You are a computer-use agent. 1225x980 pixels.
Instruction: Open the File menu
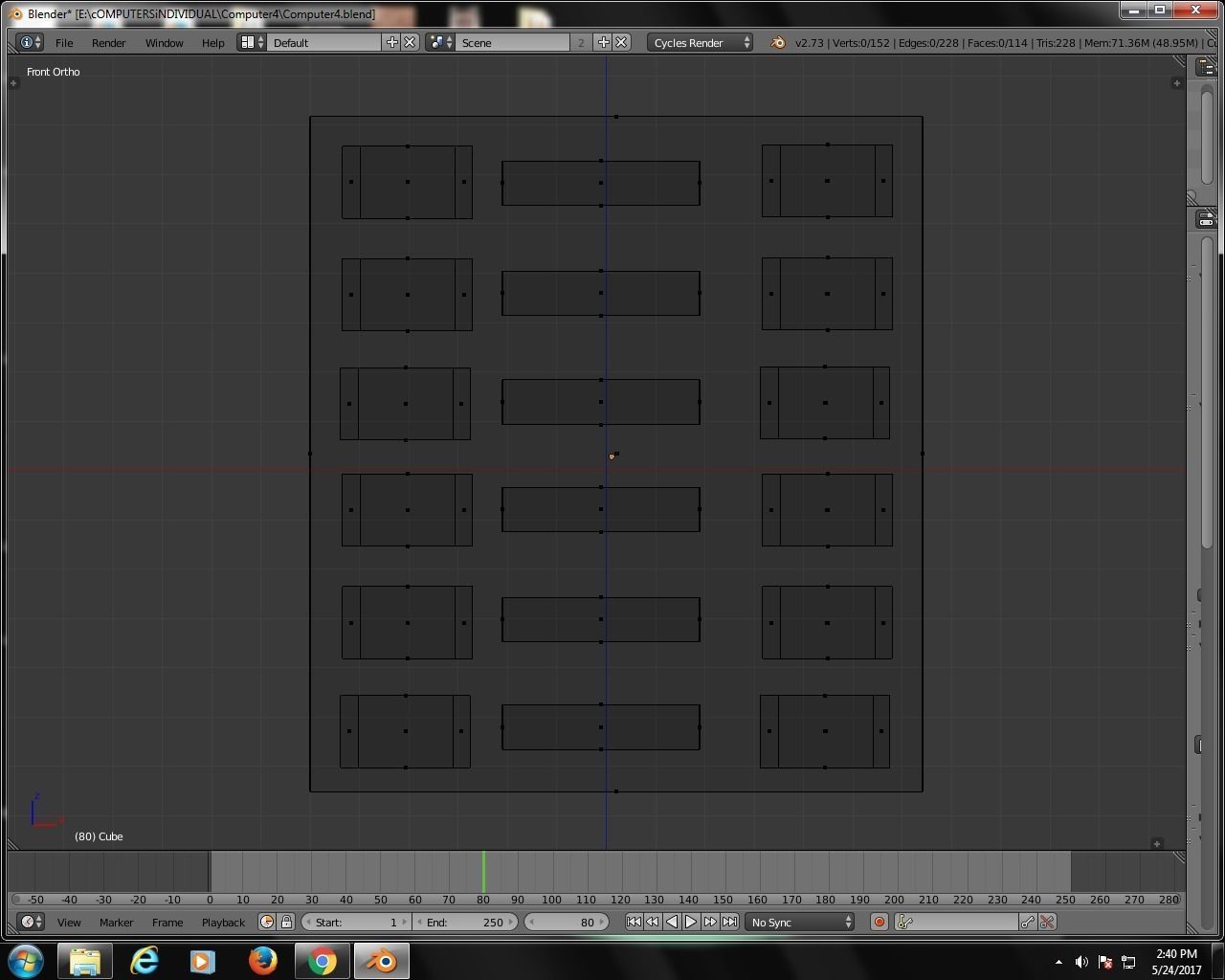point(64,42)
